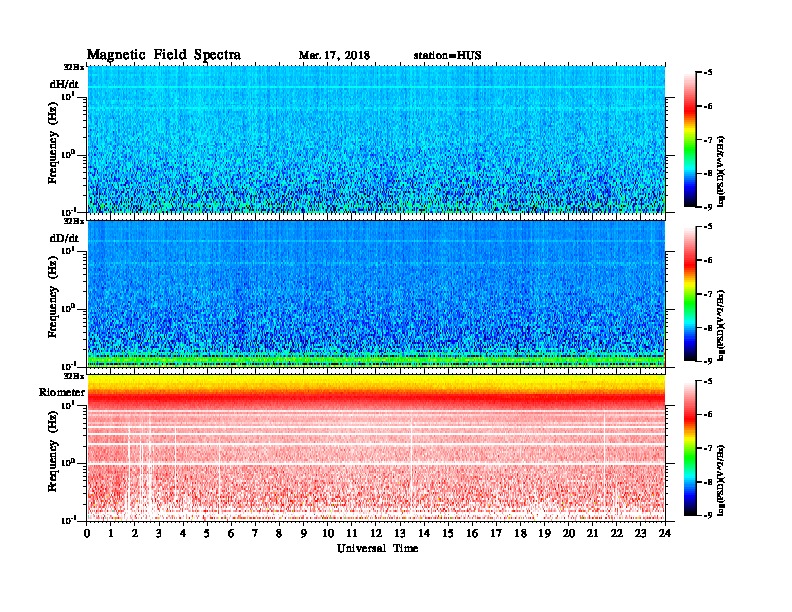Click the "Magnetic Field Spectra" title
The width and height of the screenshot is (792, 612).
pos(164,55)
